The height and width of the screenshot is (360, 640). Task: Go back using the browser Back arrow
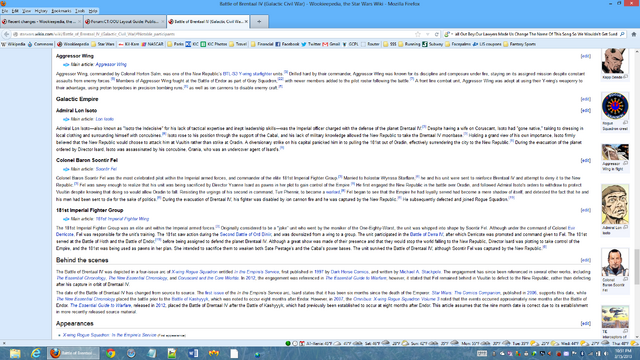pyautogui.click(x=6, y=34)
